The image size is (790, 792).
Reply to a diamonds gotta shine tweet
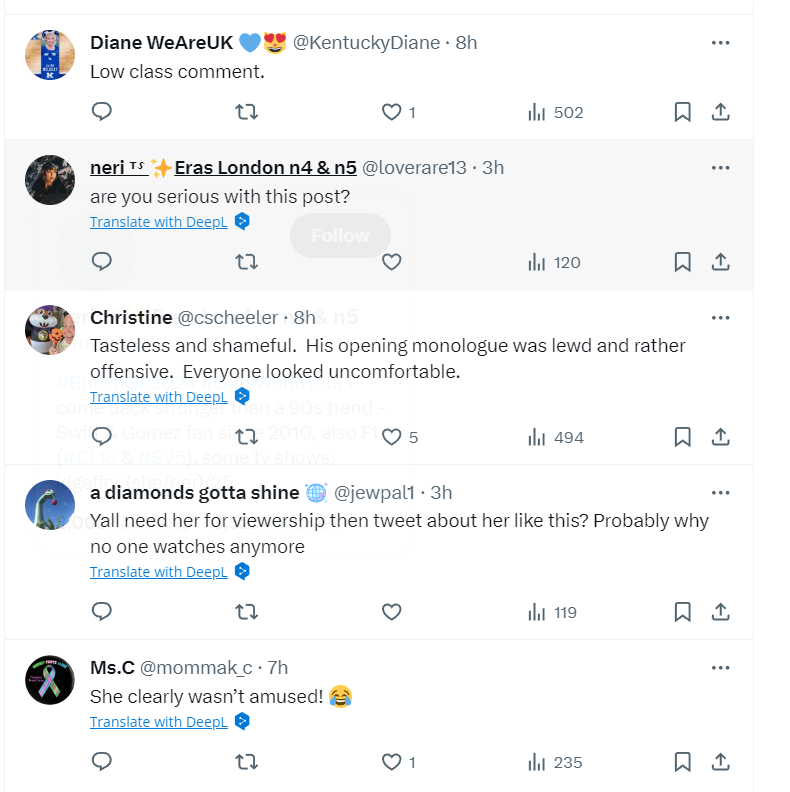pos(101,612)
